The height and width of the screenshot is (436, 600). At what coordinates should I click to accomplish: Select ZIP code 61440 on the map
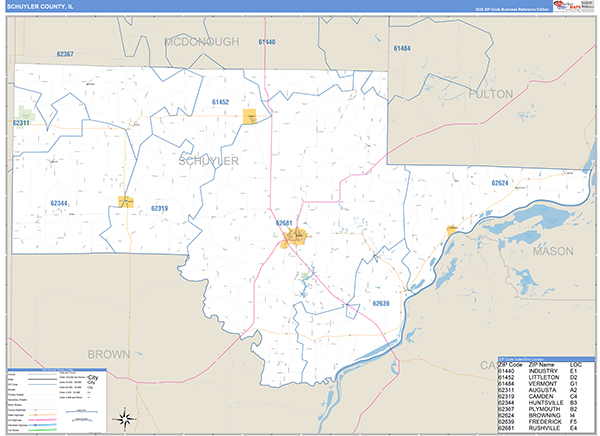(x=267, y=42)
